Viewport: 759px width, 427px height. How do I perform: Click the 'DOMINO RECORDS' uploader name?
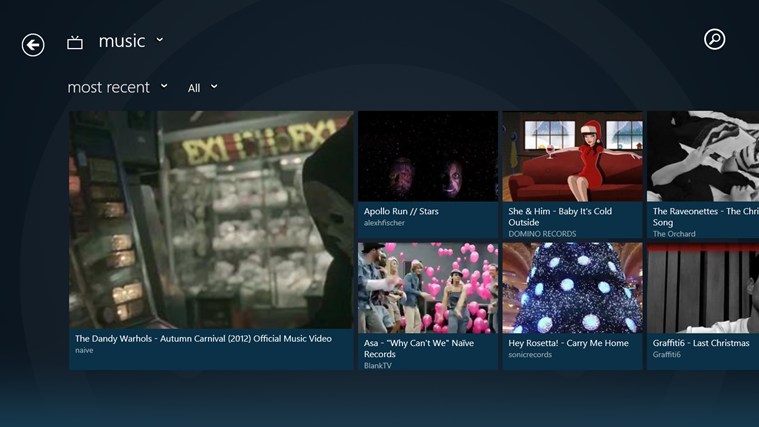[x=542, y=234]
